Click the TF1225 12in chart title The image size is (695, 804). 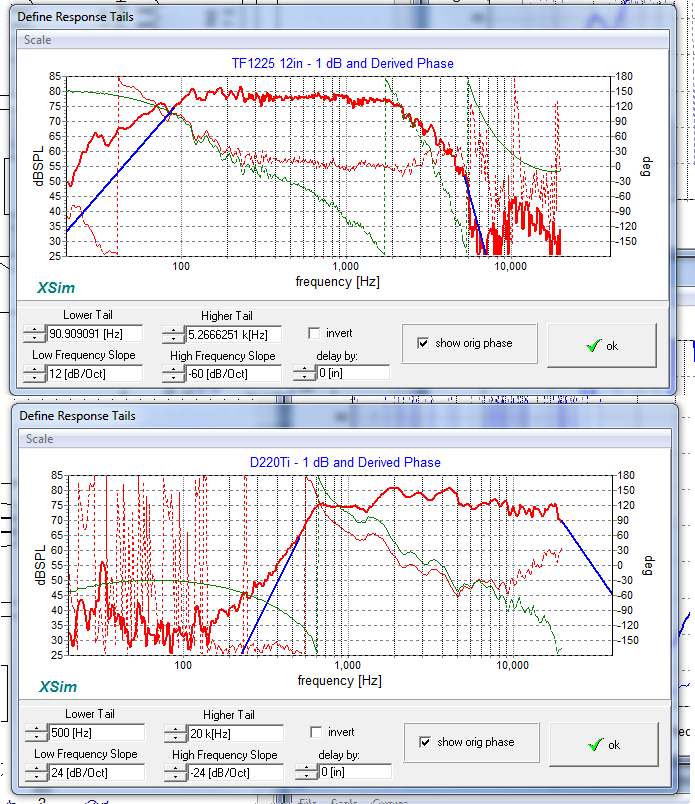pos(343,63)
